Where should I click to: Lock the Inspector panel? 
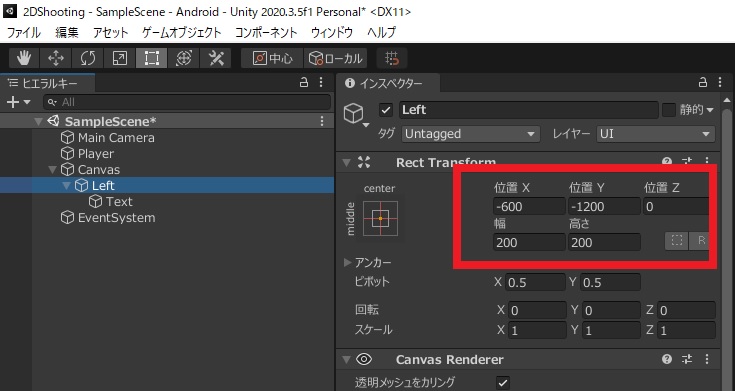[702, 83]
